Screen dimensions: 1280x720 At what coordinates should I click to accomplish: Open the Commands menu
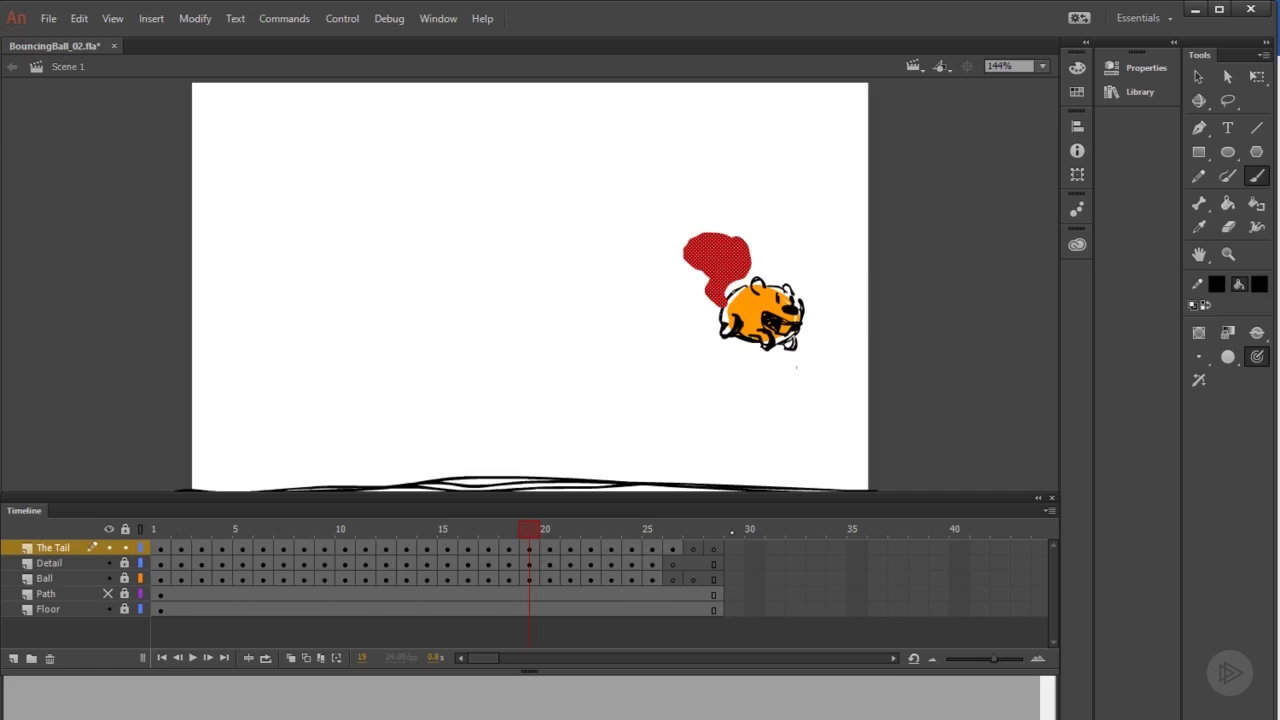[284, 18]
